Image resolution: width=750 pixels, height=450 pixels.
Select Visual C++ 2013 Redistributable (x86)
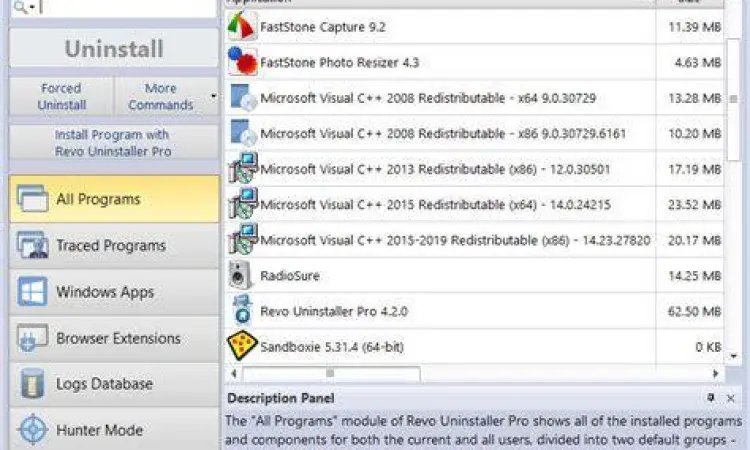(x=474, y=168)
